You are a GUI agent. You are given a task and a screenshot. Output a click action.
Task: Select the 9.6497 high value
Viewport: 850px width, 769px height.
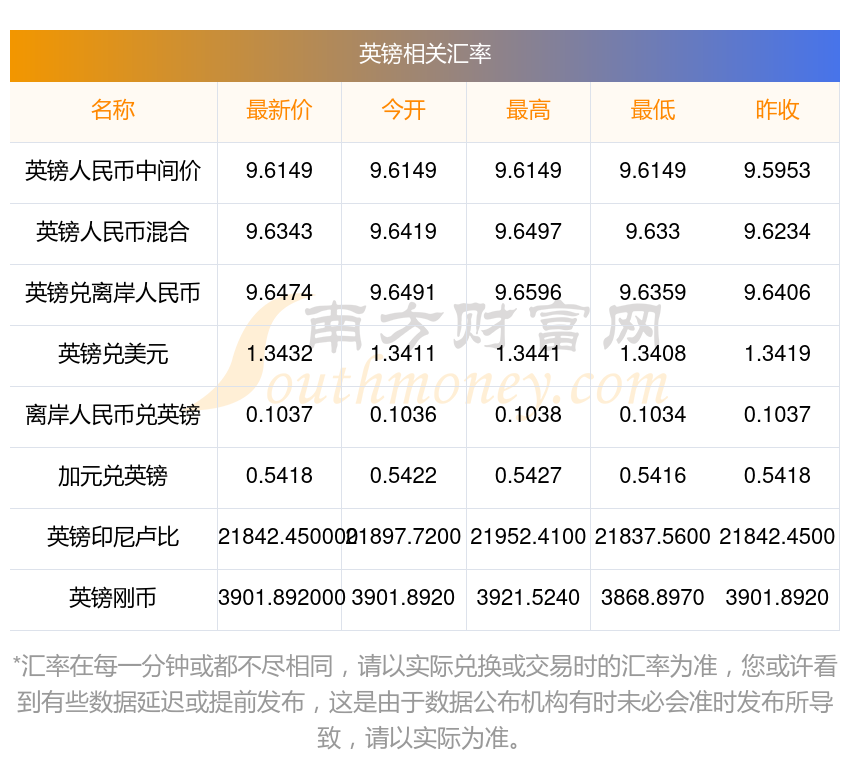click(528, 232)
